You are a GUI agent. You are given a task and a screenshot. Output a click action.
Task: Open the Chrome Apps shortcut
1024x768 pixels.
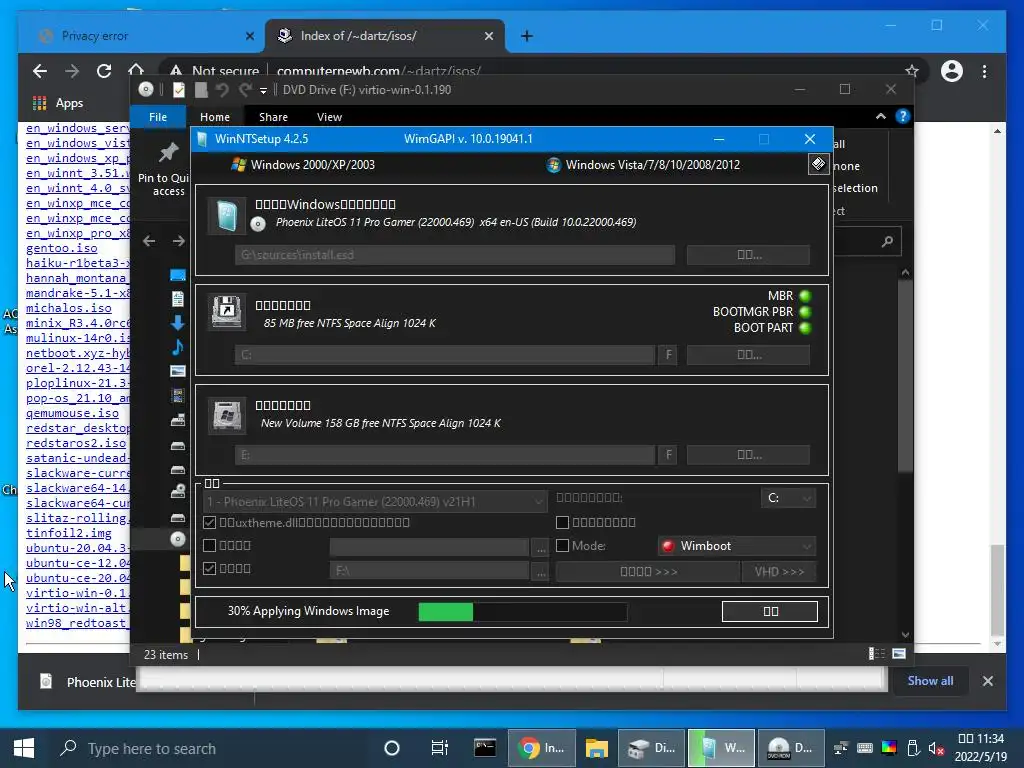[x=58, y=103]
